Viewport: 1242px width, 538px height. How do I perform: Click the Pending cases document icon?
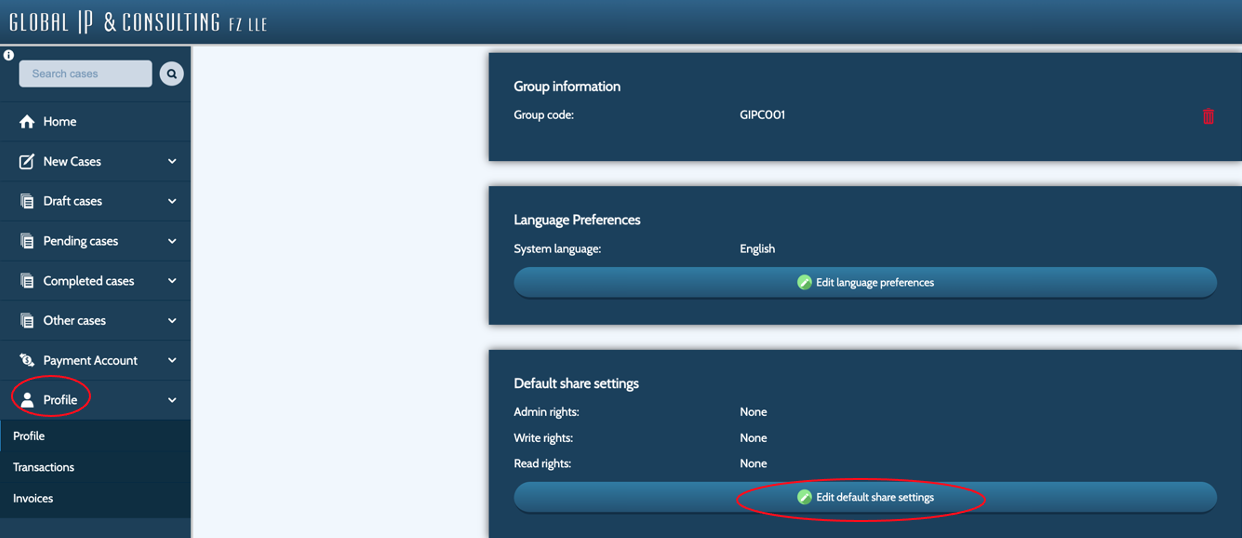(27, 241)
